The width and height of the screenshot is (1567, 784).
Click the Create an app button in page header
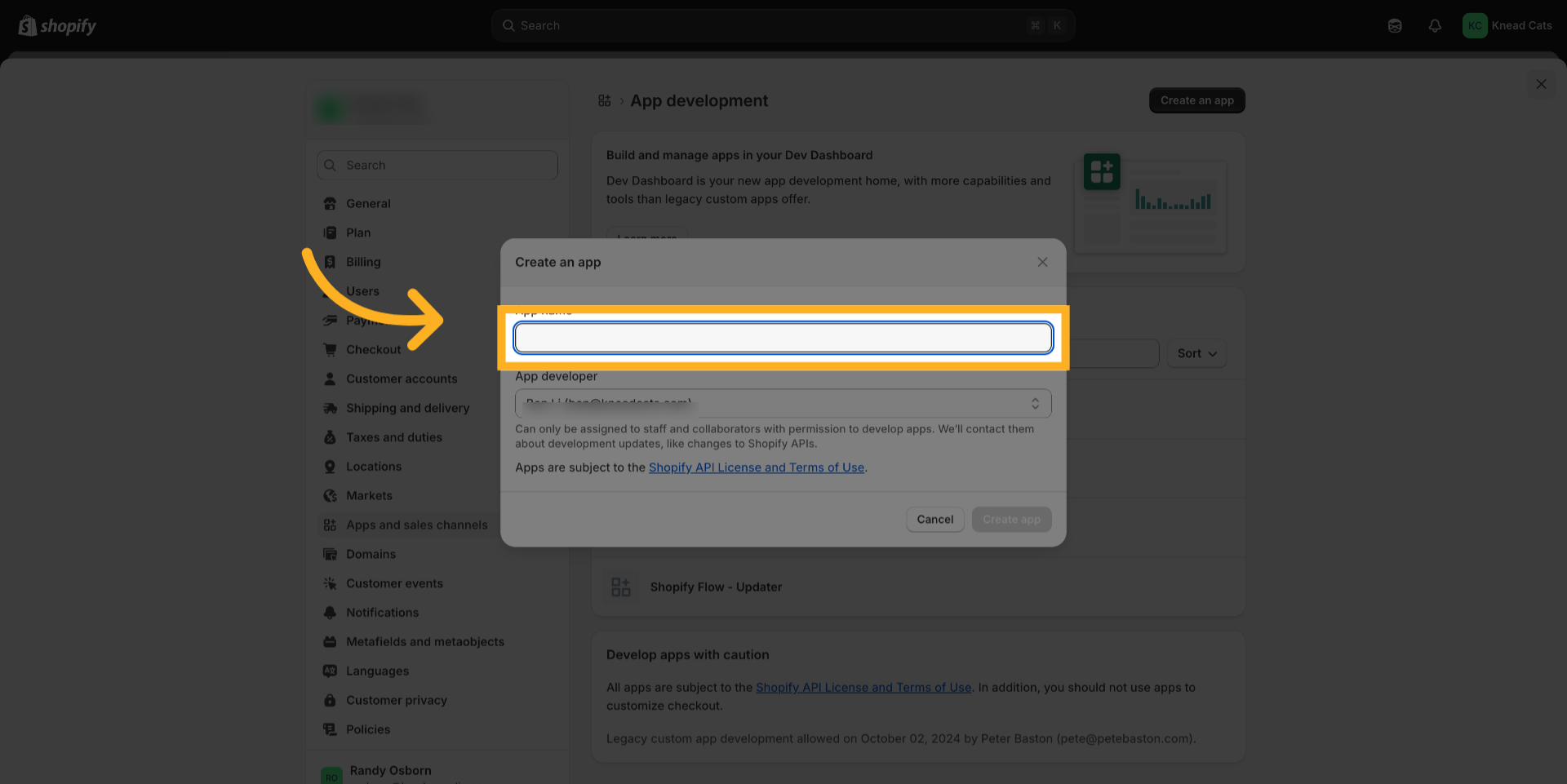point(1197,100)
